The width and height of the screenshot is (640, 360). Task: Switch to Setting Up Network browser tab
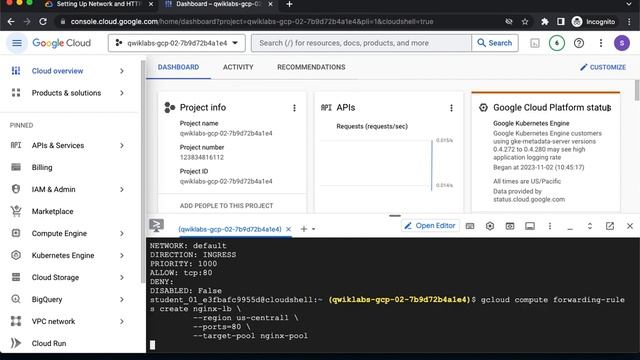(x=99, y=4)
